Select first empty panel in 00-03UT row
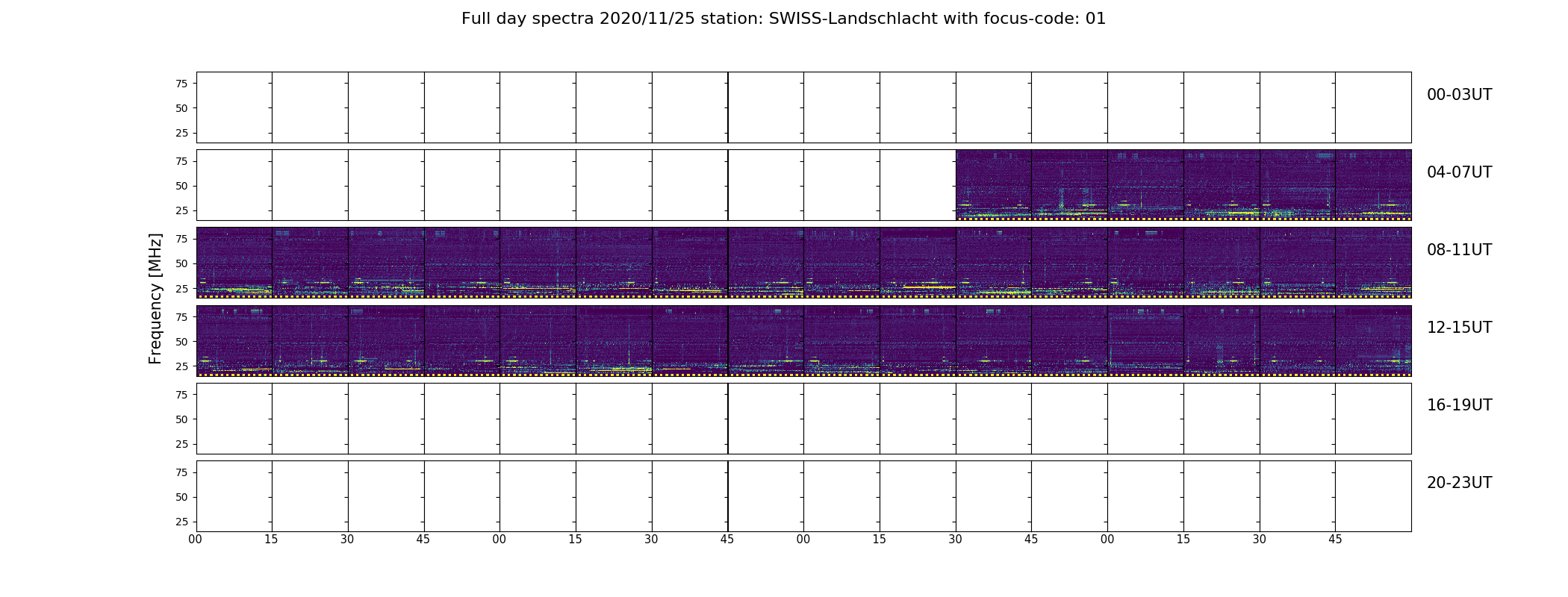The image size is (1568, 597). (x=234, y=107)
